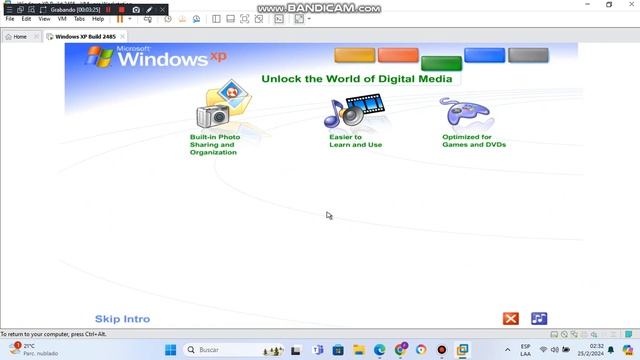
Task: Open Microsoft Edge from the taskbar
Action: coord(380,350)
